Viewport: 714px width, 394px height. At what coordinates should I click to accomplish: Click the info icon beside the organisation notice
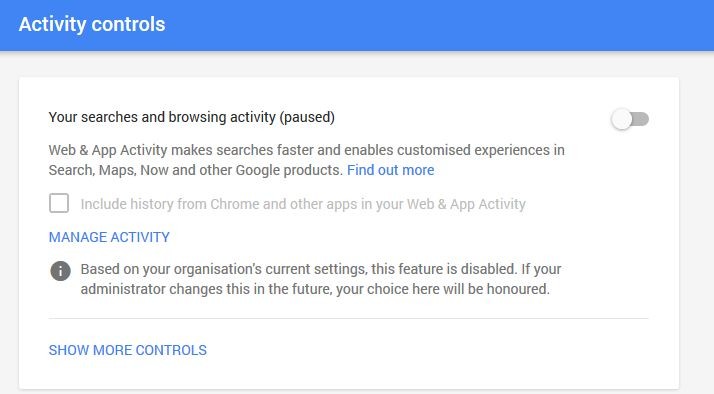click(61, 271)
